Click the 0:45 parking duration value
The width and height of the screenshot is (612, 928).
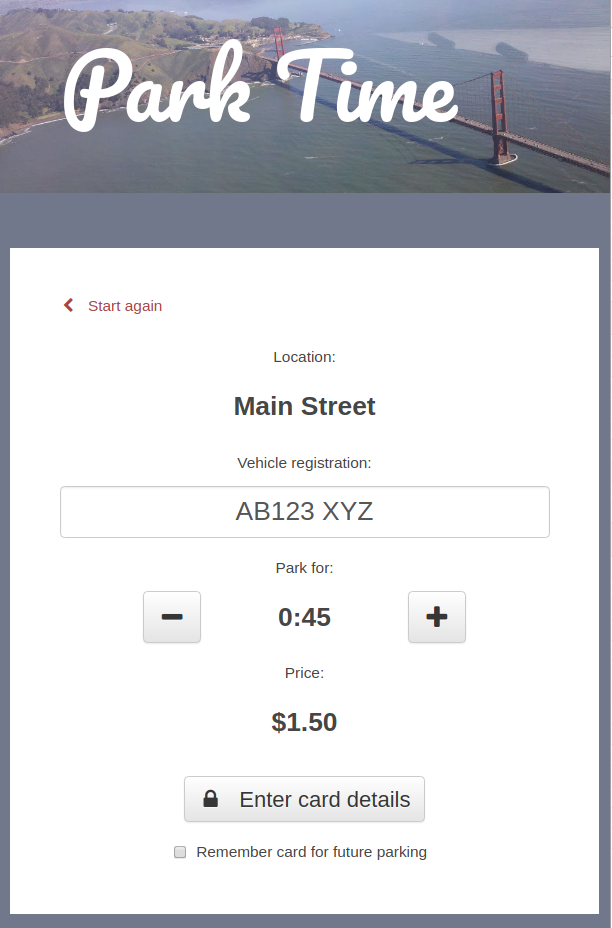[x=305, y=617]
